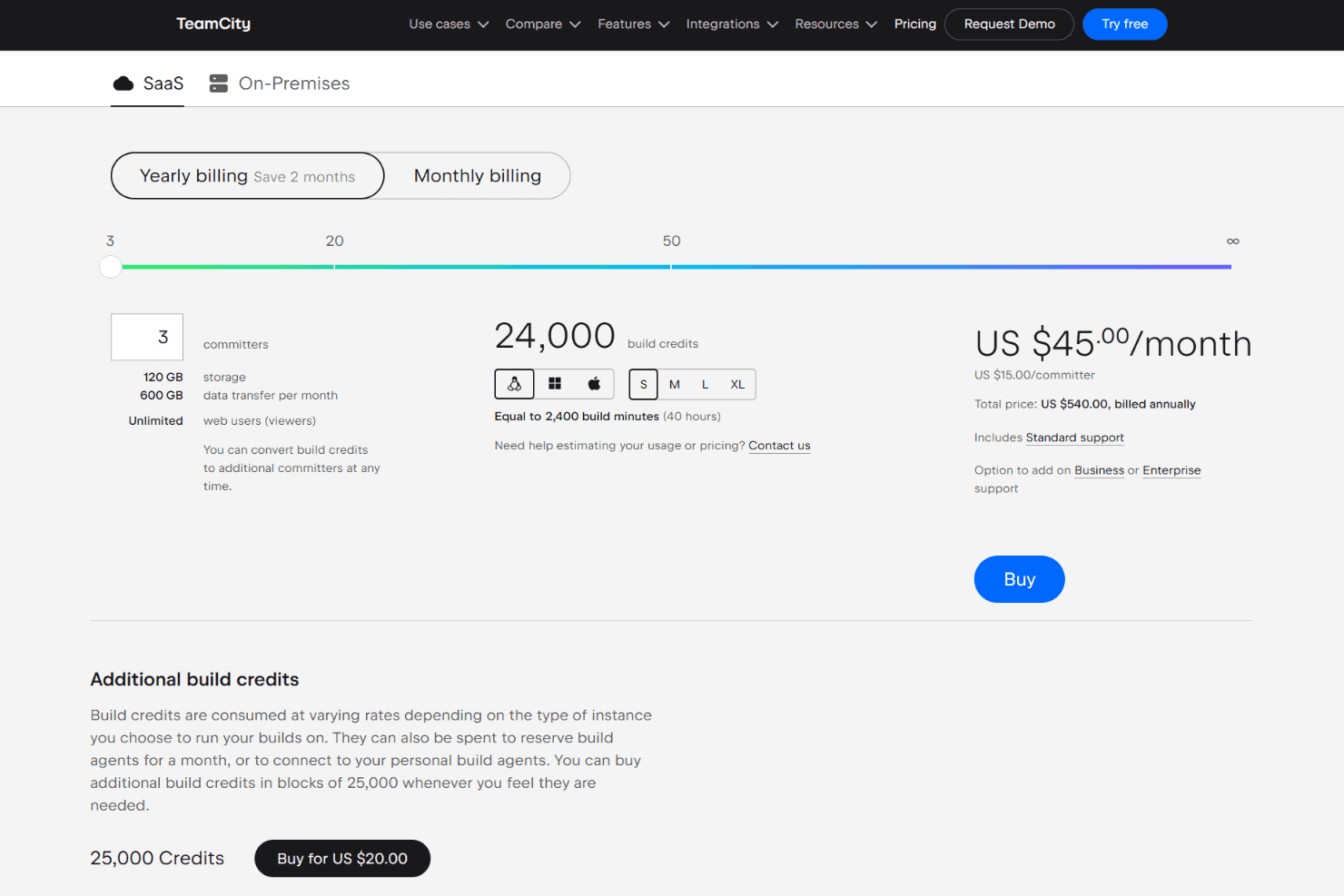The height and width of the screenshot is (896, 1344).
Task: Choose instance size XL
Action: 737,384
